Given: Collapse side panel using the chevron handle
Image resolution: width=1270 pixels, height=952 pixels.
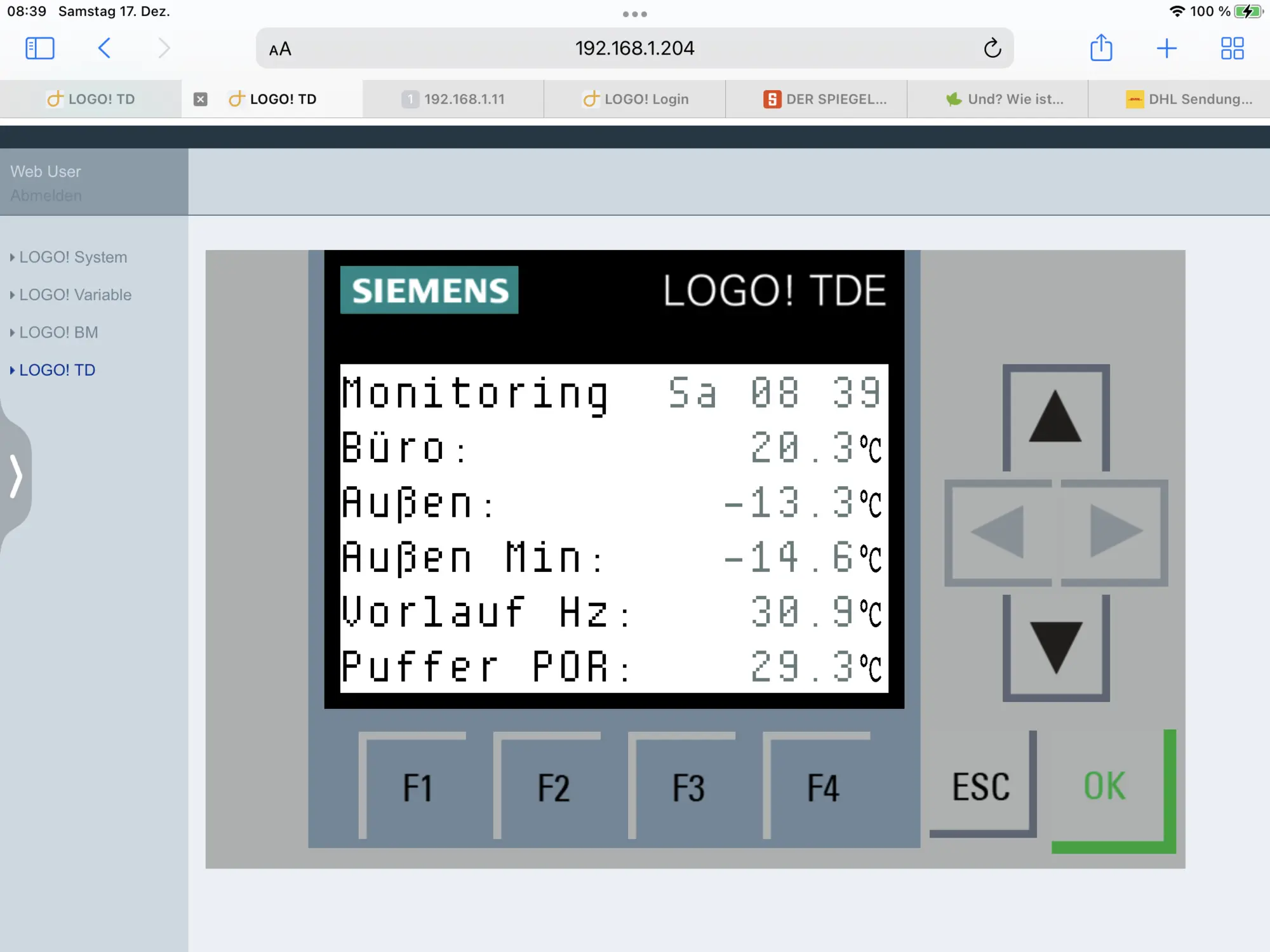Looking at the screenshot, I should [x=16, y=476].
